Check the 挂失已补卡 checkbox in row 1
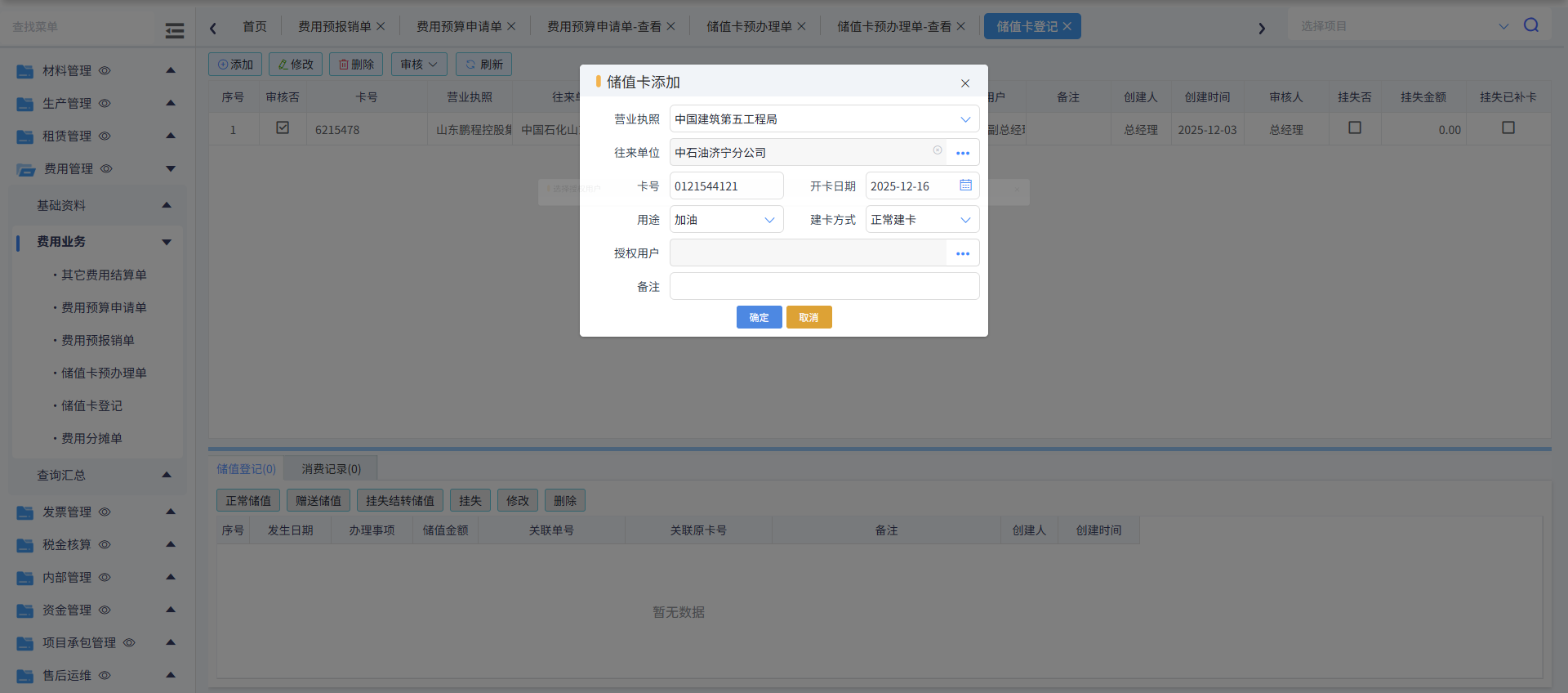Viewport: 1568px width, 693px height. click(x=1508, y=128)
